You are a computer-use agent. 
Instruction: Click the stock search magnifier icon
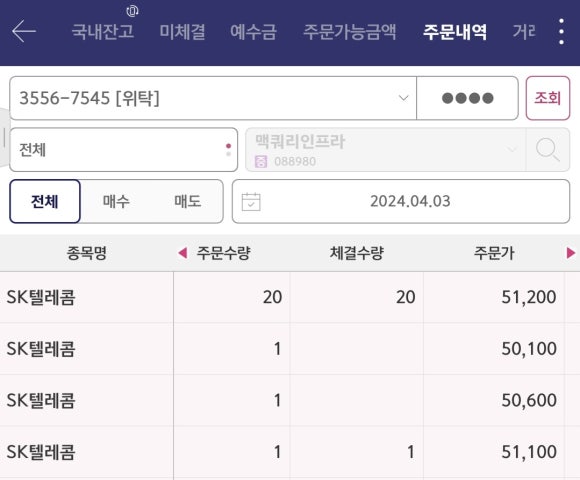click(547, 149)
